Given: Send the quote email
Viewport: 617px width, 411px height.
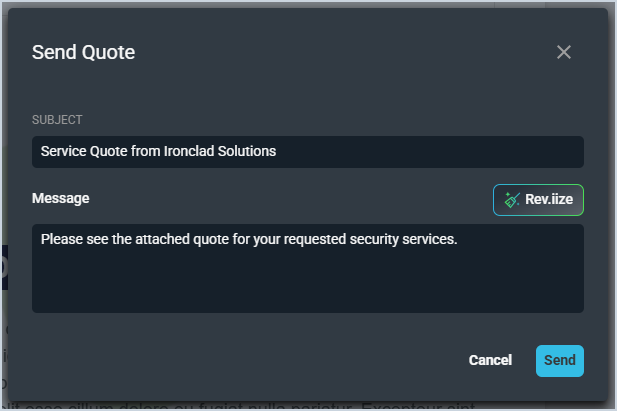Looking at the screenshot, I should pos(559,360).
